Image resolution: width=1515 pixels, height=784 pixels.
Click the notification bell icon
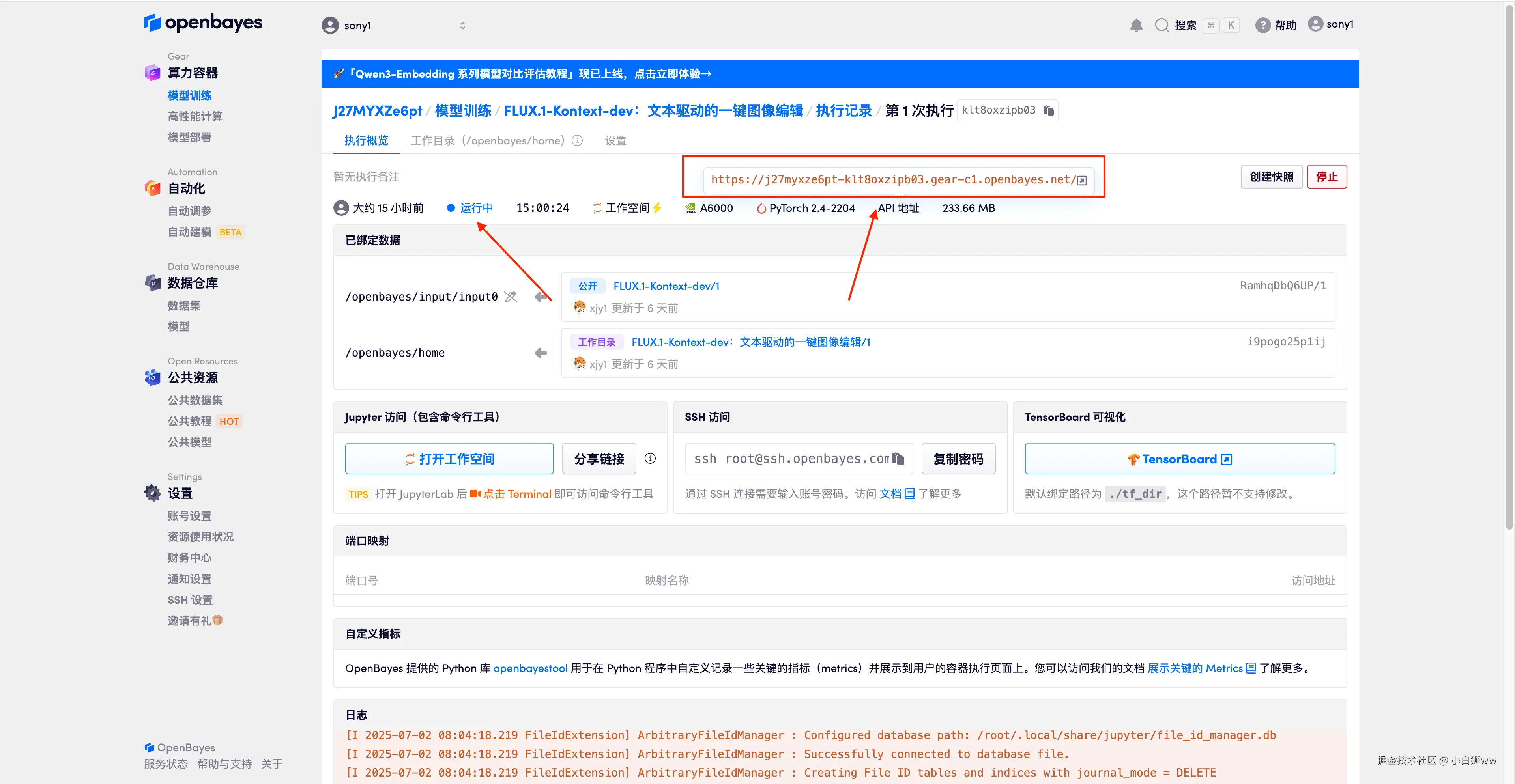tap(1136, 25)
